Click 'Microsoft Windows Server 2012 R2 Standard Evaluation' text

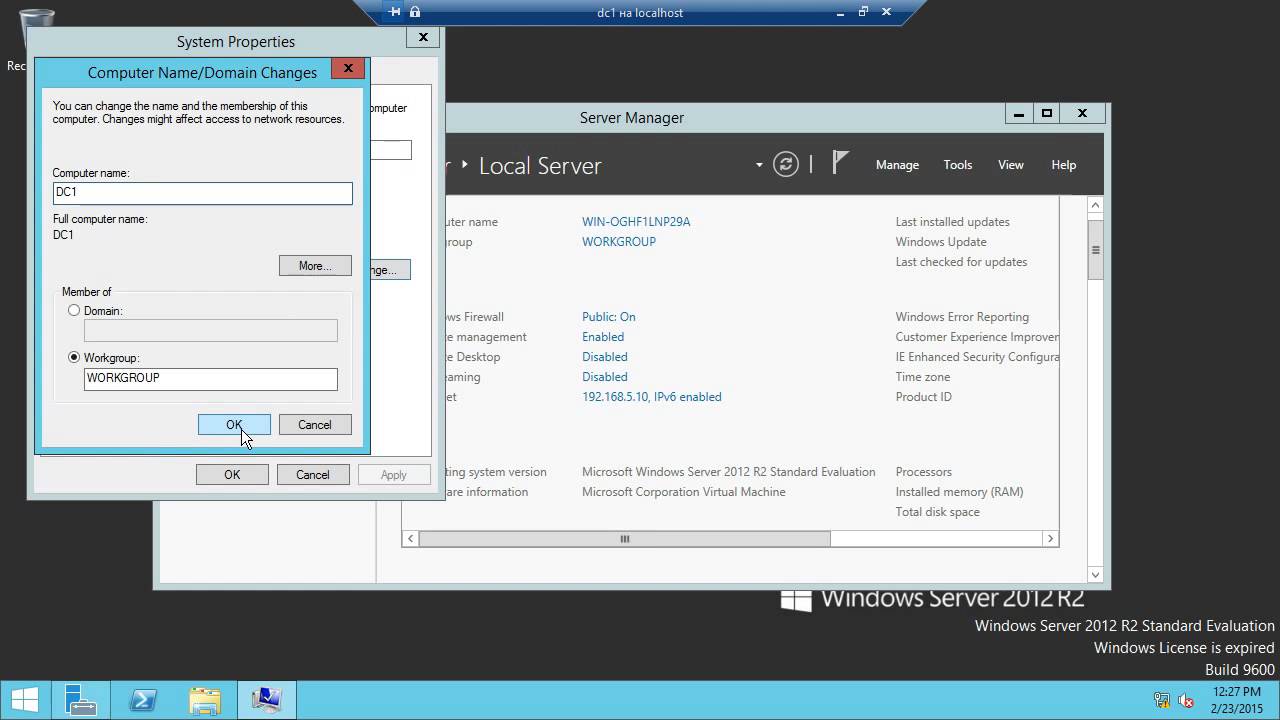point(729,472)
